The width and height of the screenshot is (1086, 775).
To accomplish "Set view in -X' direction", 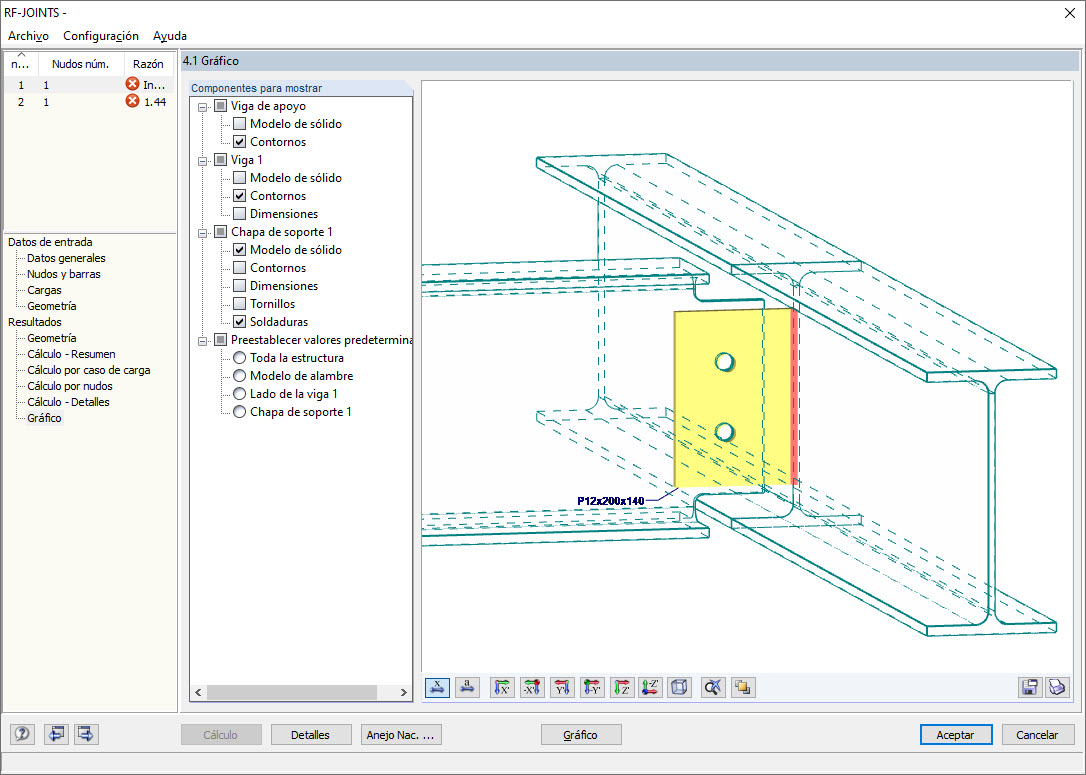I will [532, 688].
